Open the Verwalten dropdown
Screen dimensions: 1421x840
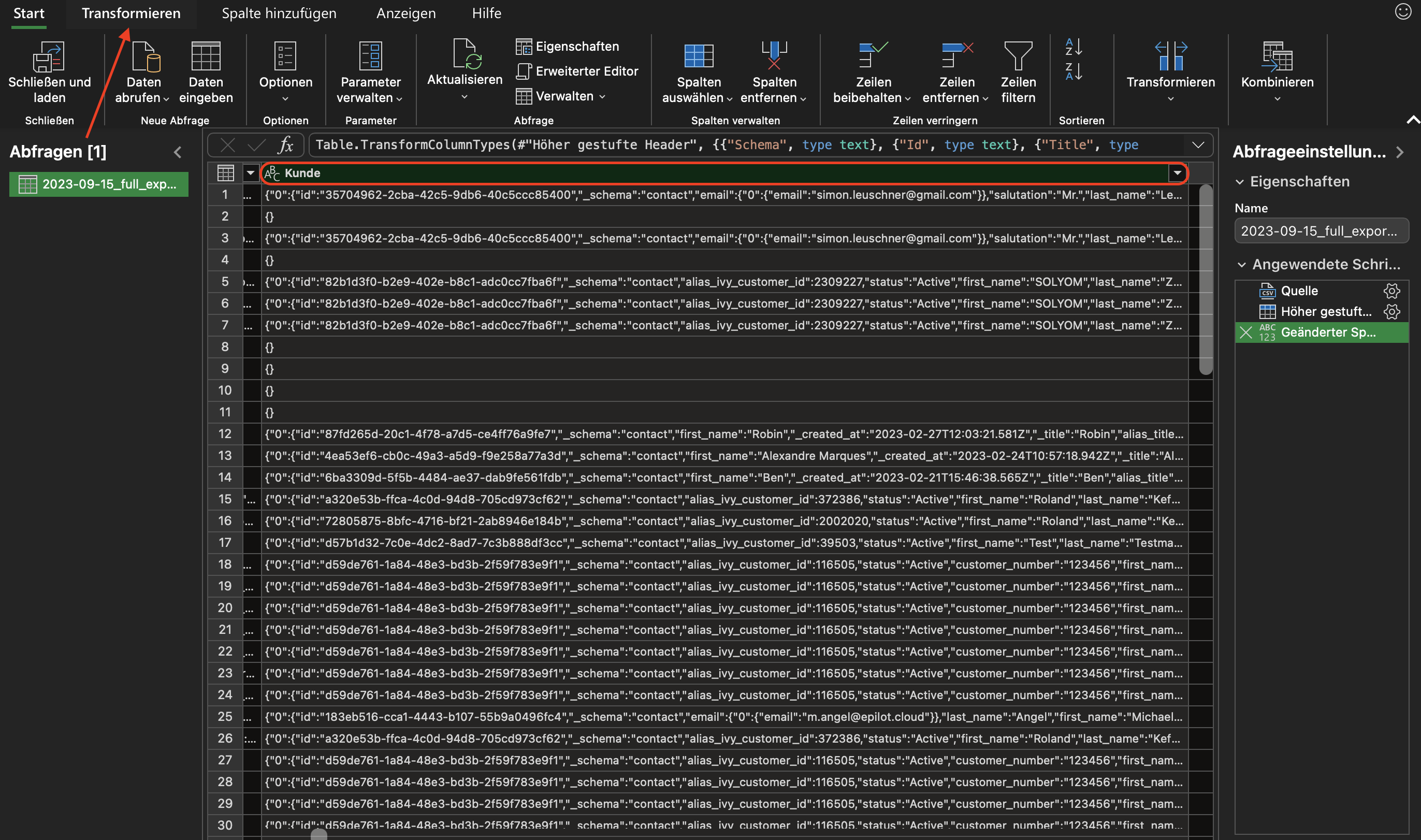point(561,96)
